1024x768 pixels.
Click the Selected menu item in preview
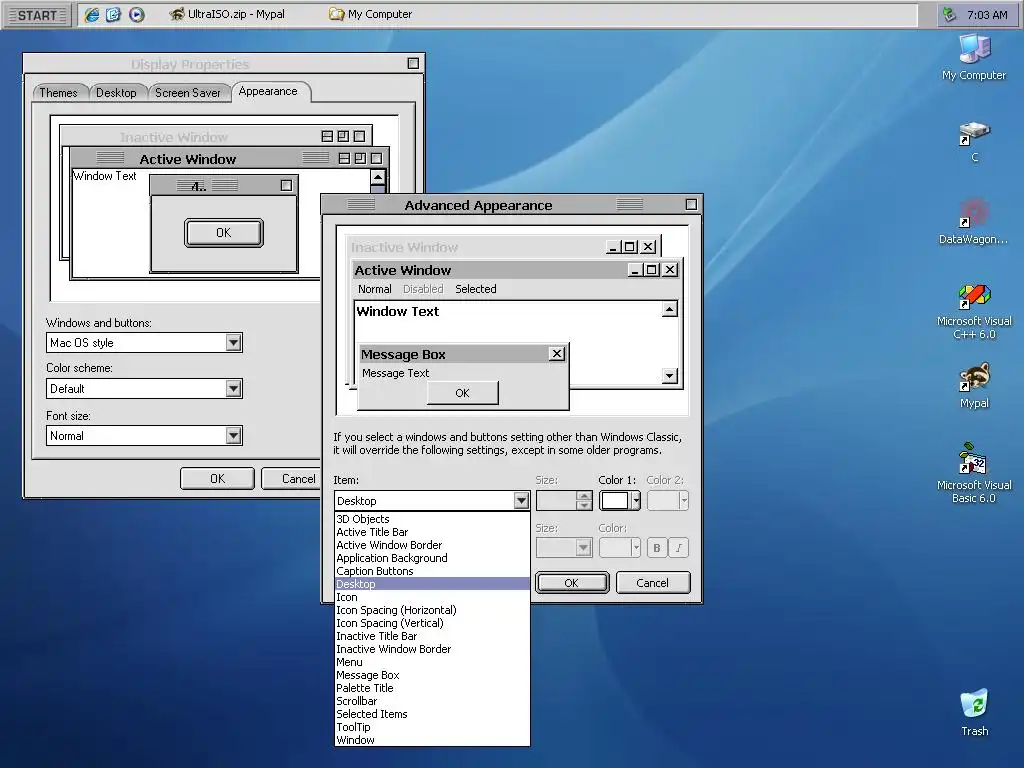coord(475,289)
